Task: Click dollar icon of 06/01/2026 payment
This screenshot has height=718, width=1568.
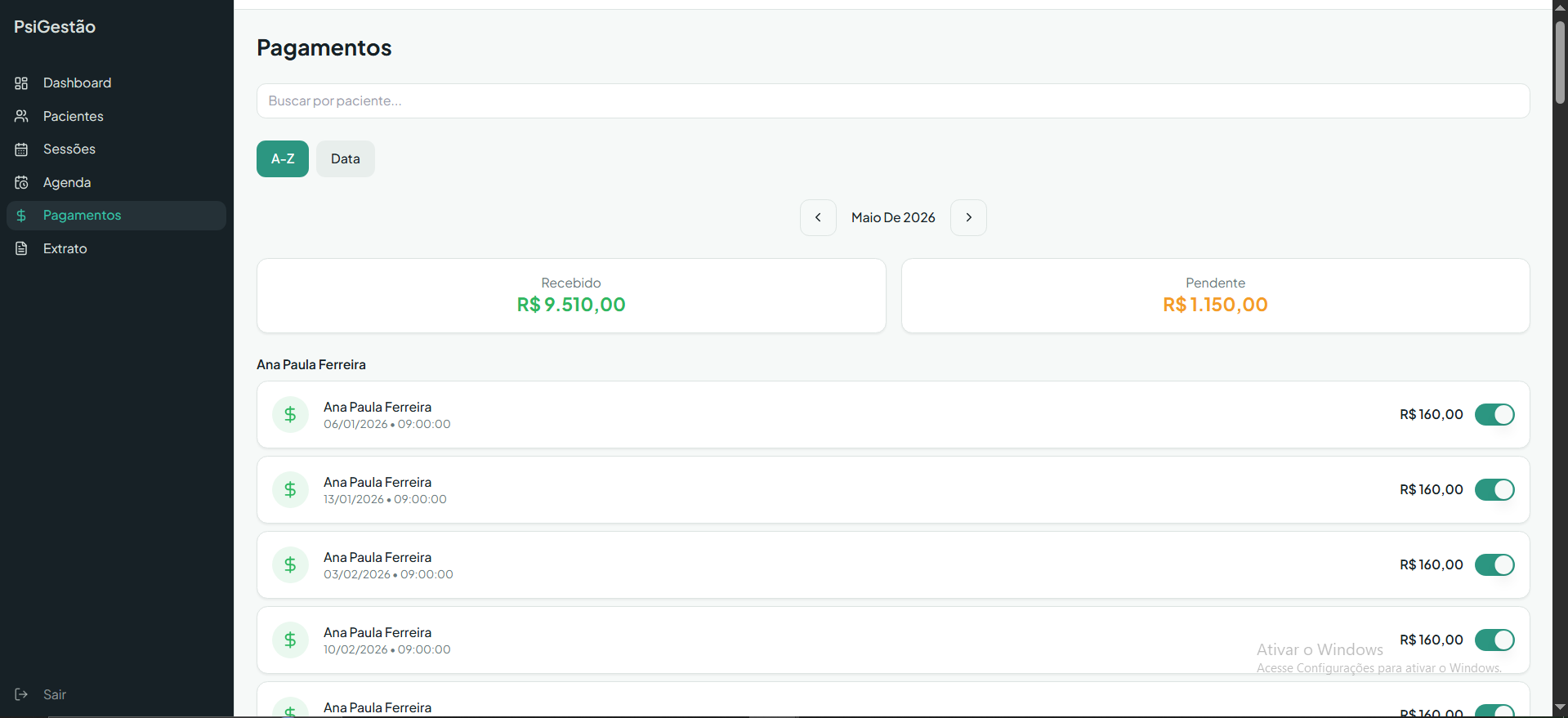Action: point(290,415)
